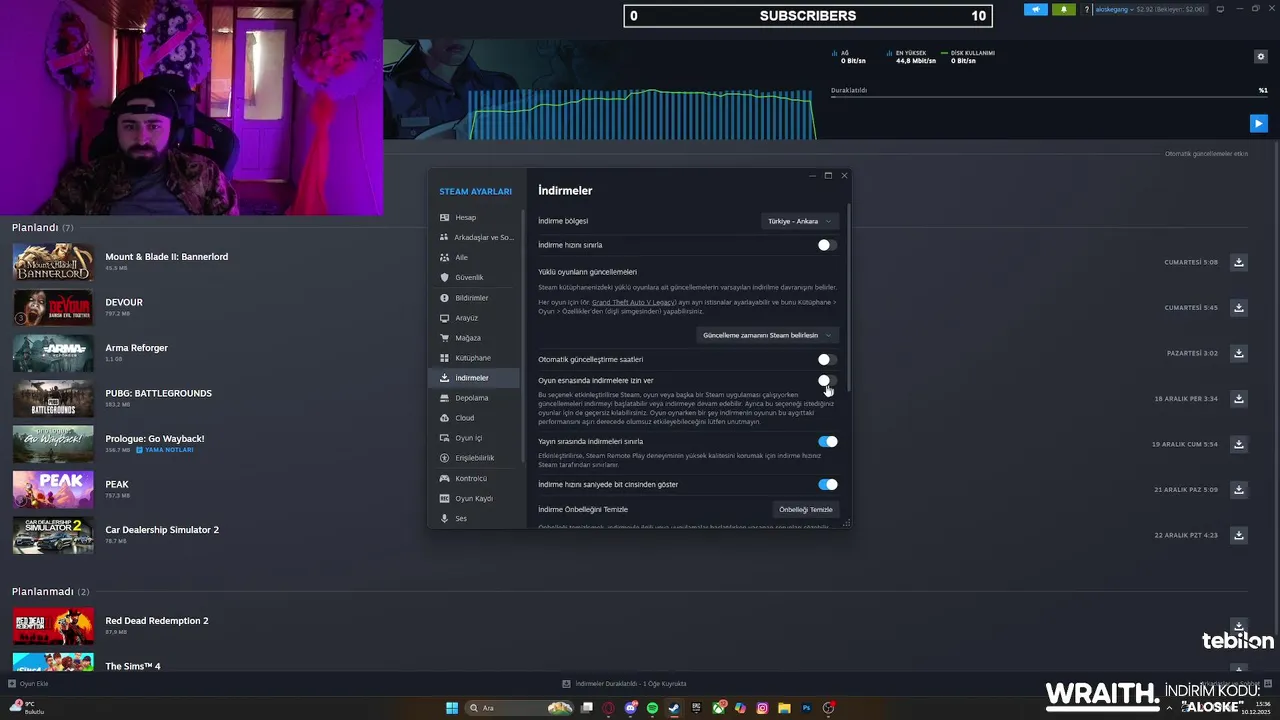
Task: Open Opera browser taskbar icon
Action: [x=609, y=708]
